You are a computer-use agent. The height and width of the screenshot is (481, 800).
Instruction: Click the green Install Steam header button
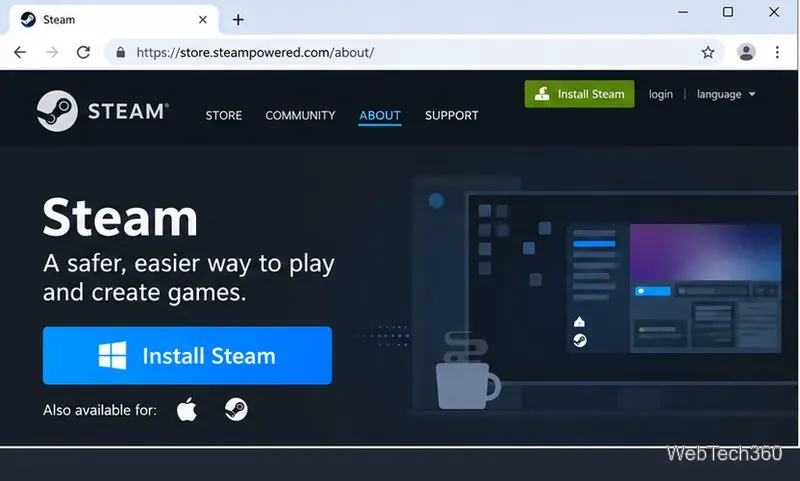point(579,94)
